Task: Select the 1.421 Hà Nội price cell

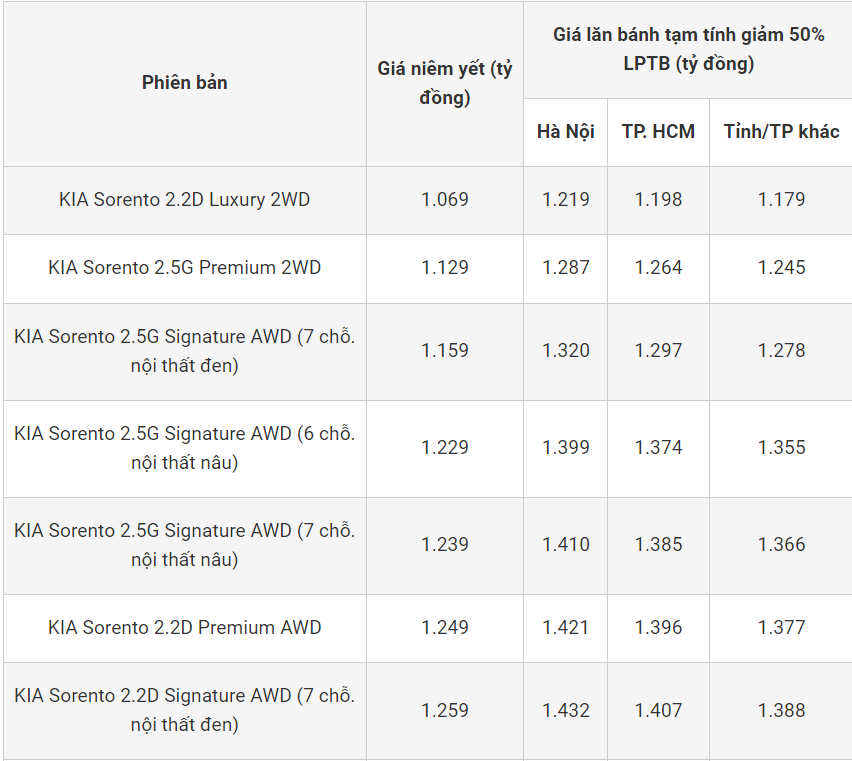Action: [566, 627]
